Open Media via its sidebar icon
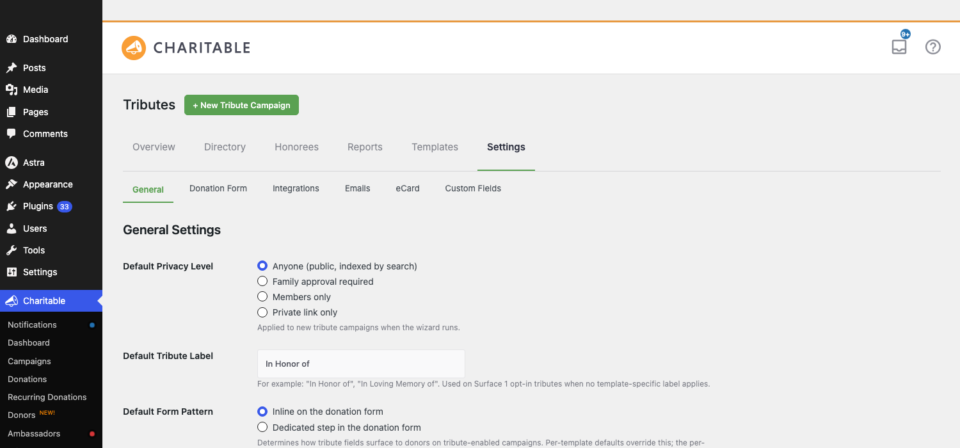Viewport: 960px width, 448px height. point(11,90)
